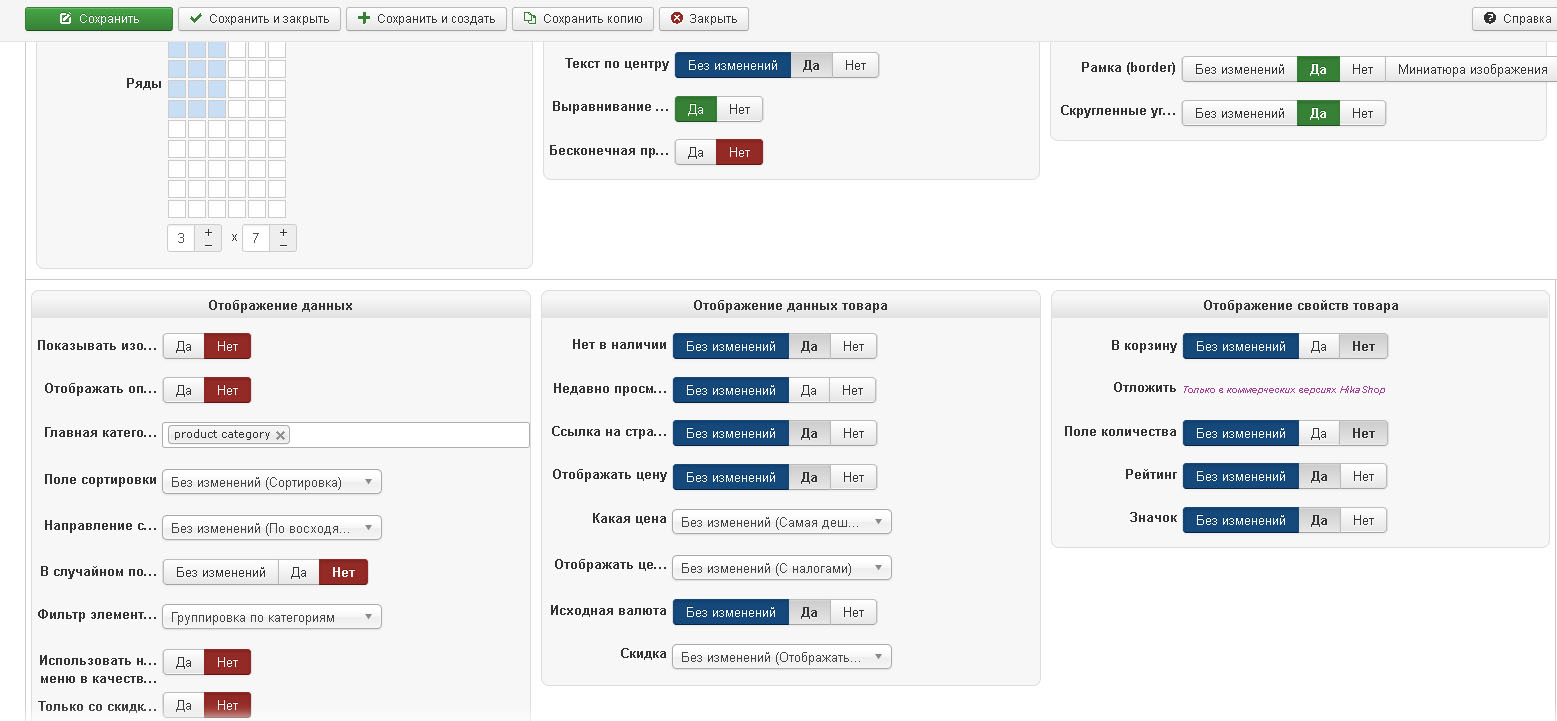Expand the Фильтр элемент... dropdown
This screenshot has height=721, width=1557.
click(x=271, y=617)
